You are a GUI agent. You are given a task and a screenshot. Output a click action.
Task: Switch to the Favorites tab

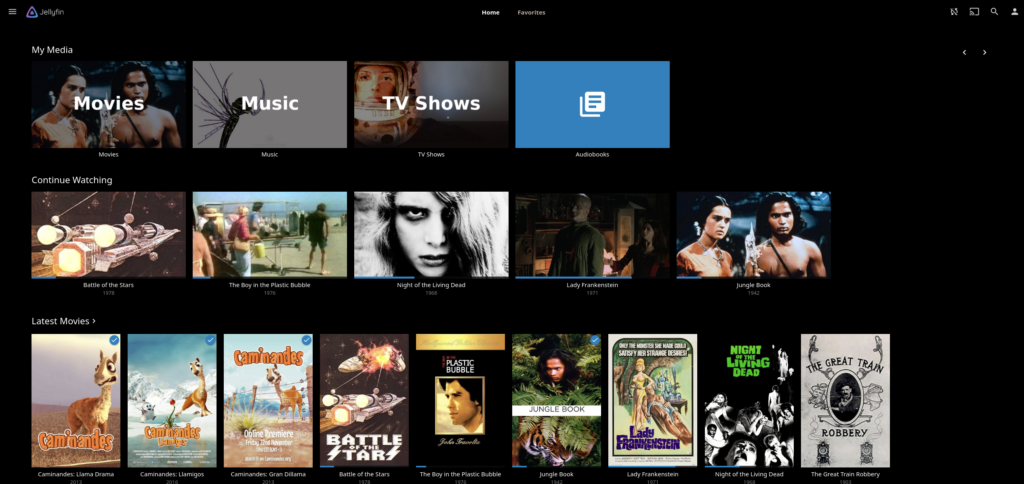click(532, 12)
